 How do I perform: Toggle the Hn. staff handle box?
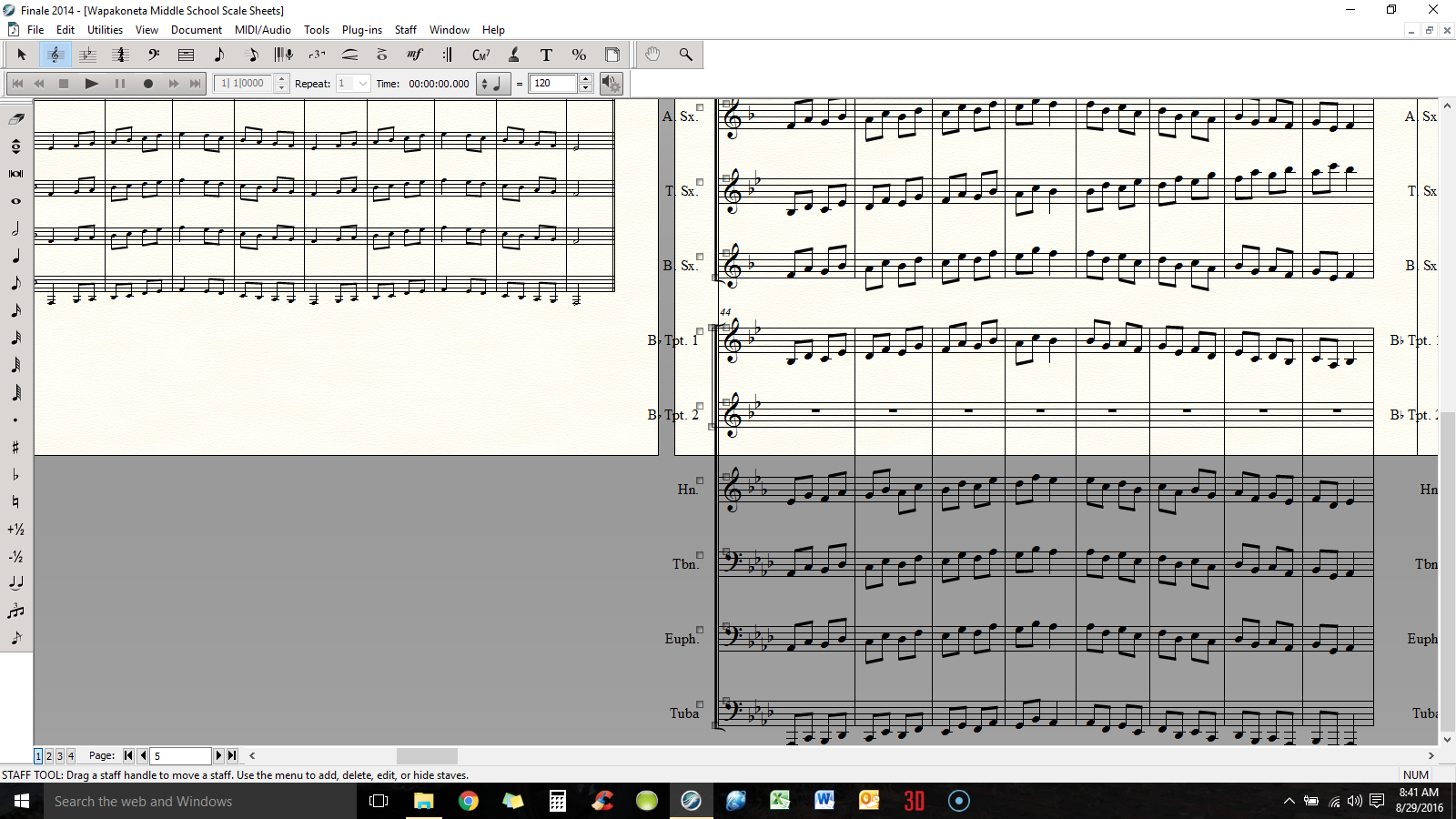[700, 480]
